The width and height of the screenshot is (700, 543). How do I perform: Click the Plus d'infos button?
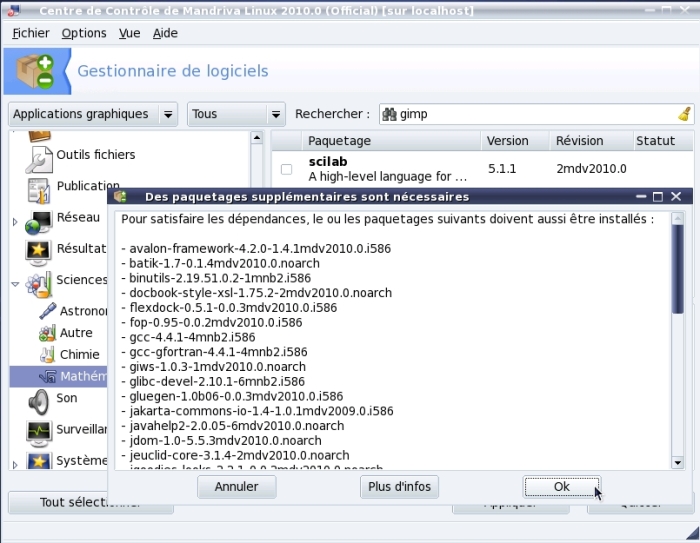pos(399,487)
